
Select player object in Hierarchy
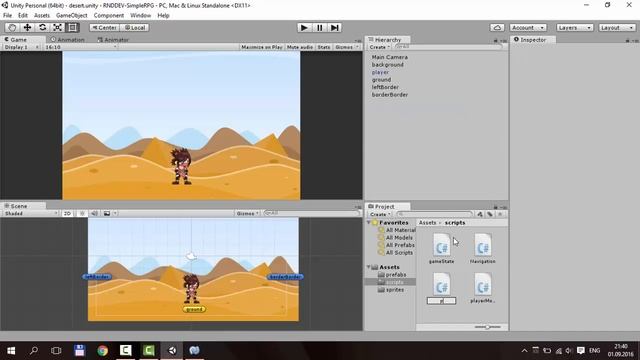(x=380, y=72)
